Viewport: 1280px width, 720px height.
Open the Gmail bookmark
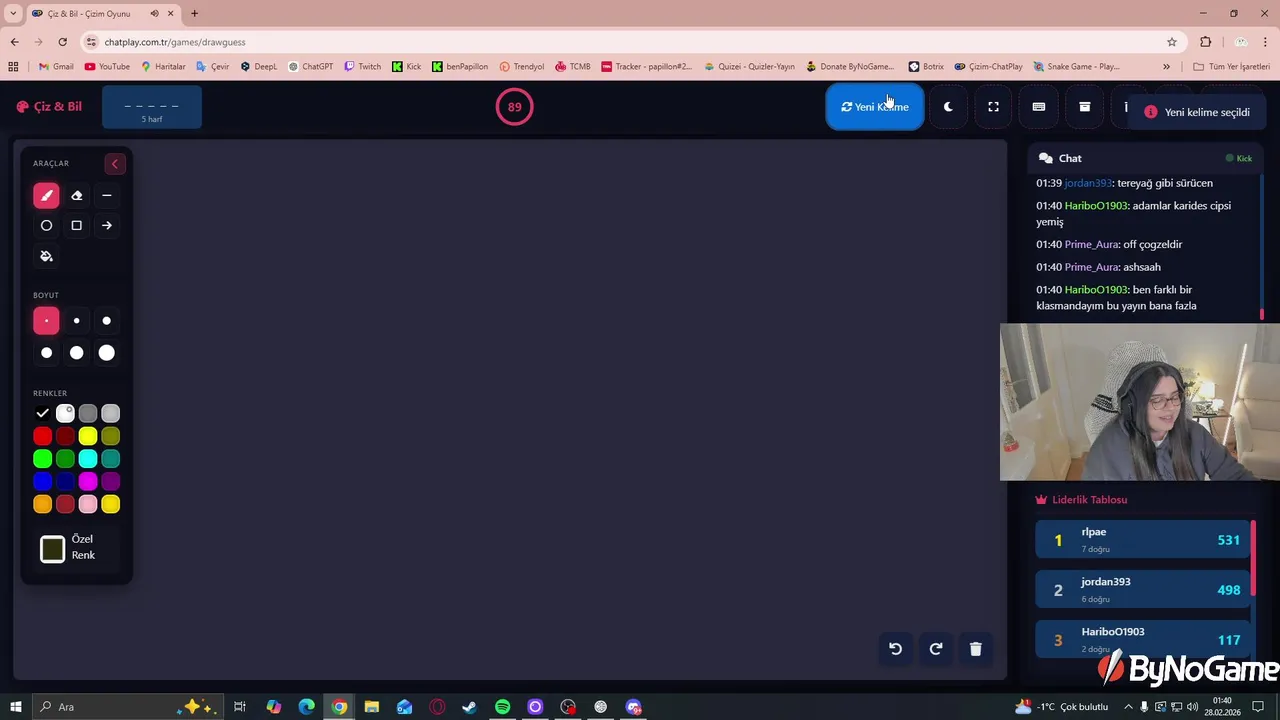[x=56, y=67]
